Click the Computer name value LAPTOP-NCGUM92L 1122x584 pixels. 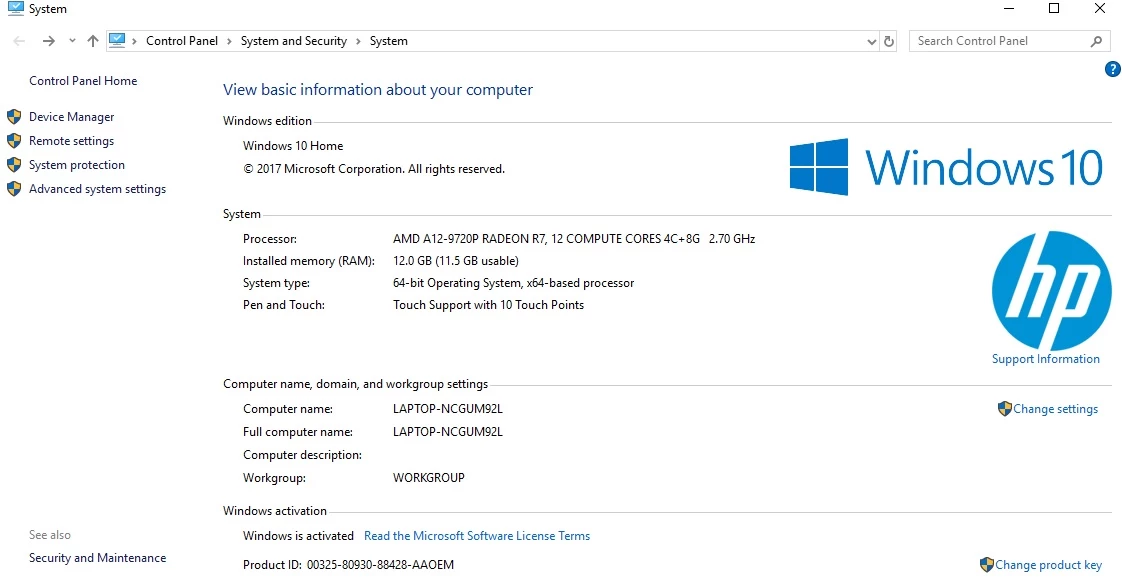click(448, 409)
